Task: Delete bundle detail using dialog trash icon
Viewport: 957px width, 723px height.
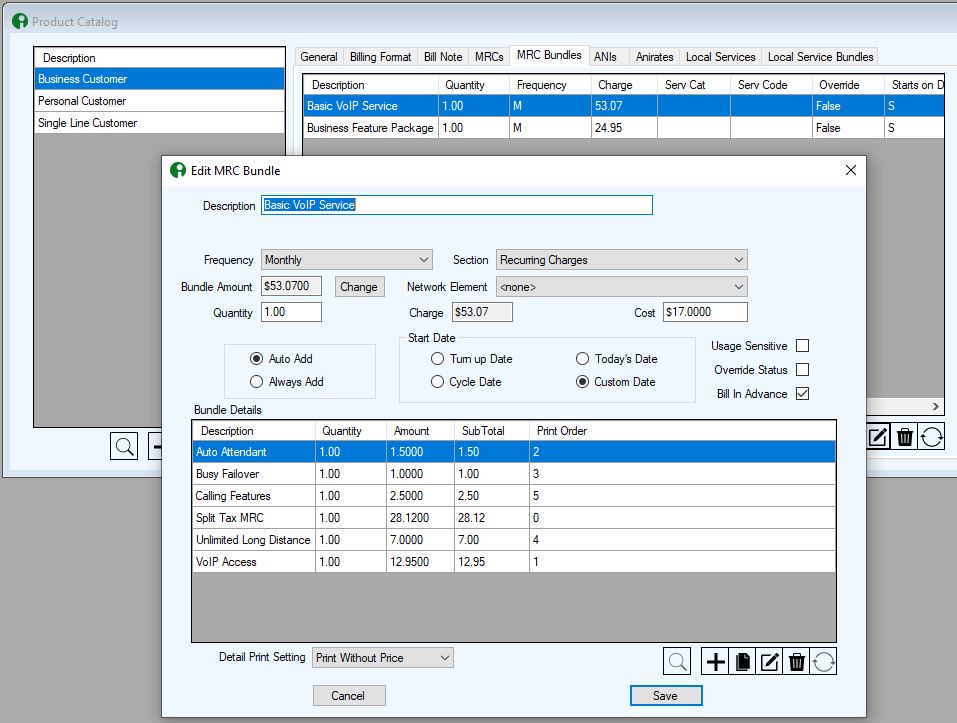Action: coord(796,661)
